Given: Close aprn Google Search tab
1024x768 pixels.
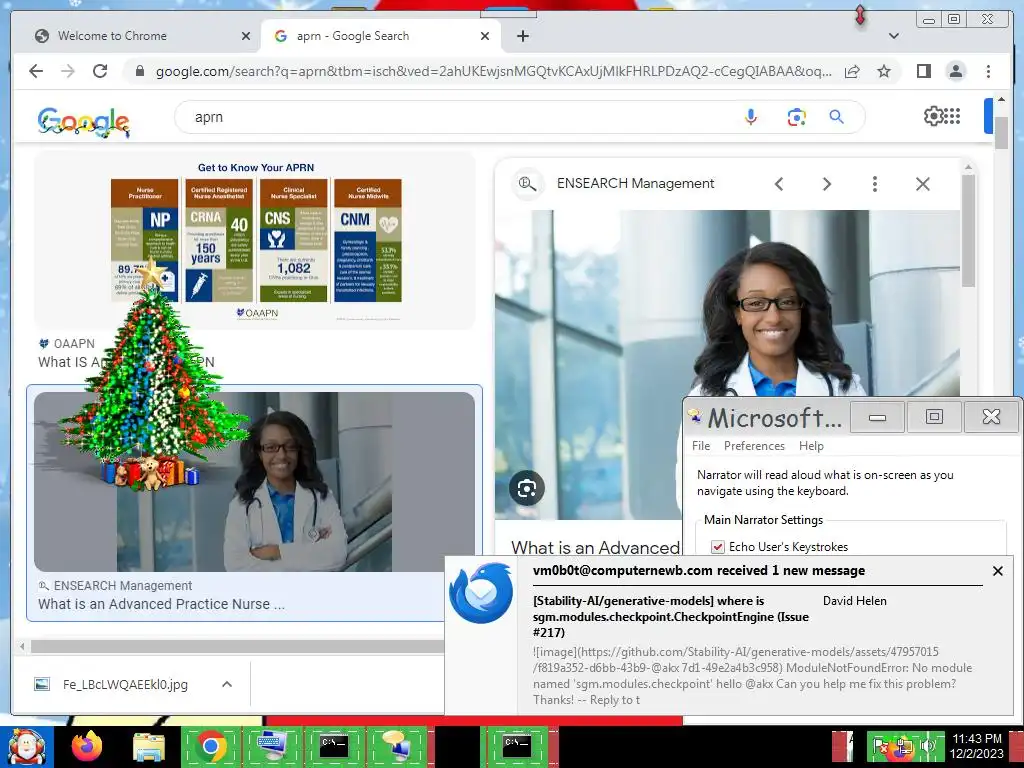Looking at the screenshot, I should pos(485,36).
